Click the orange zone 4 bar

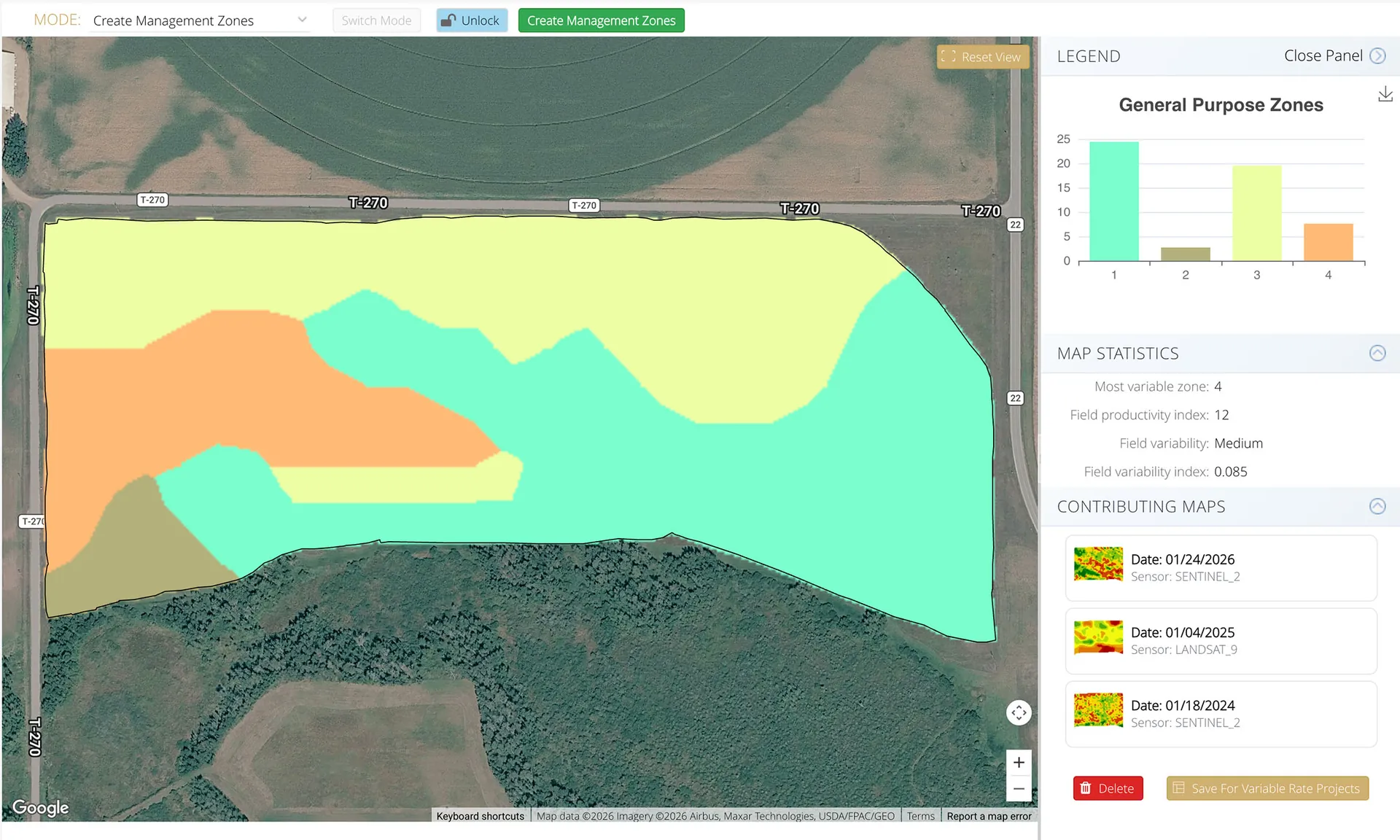pos(1328,242)
